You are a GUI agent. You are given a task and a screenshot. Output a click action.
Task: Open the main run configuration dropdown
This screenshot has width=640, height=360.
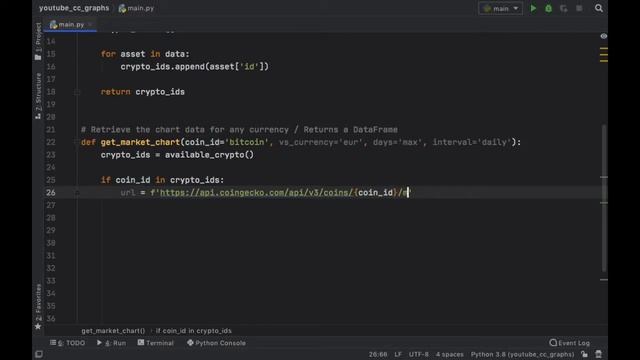click(500, 8)
